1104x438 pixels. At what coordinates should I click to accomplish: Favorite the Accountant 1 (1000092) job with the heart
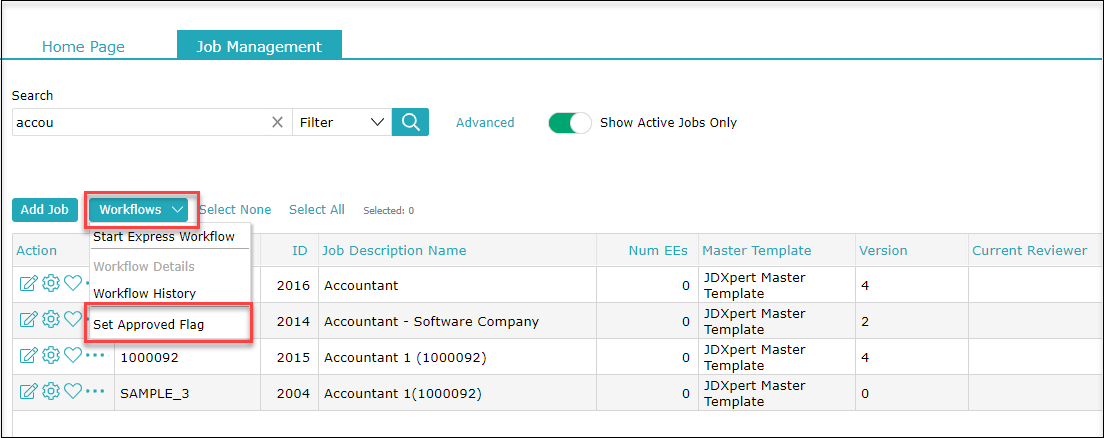(73, 355)
